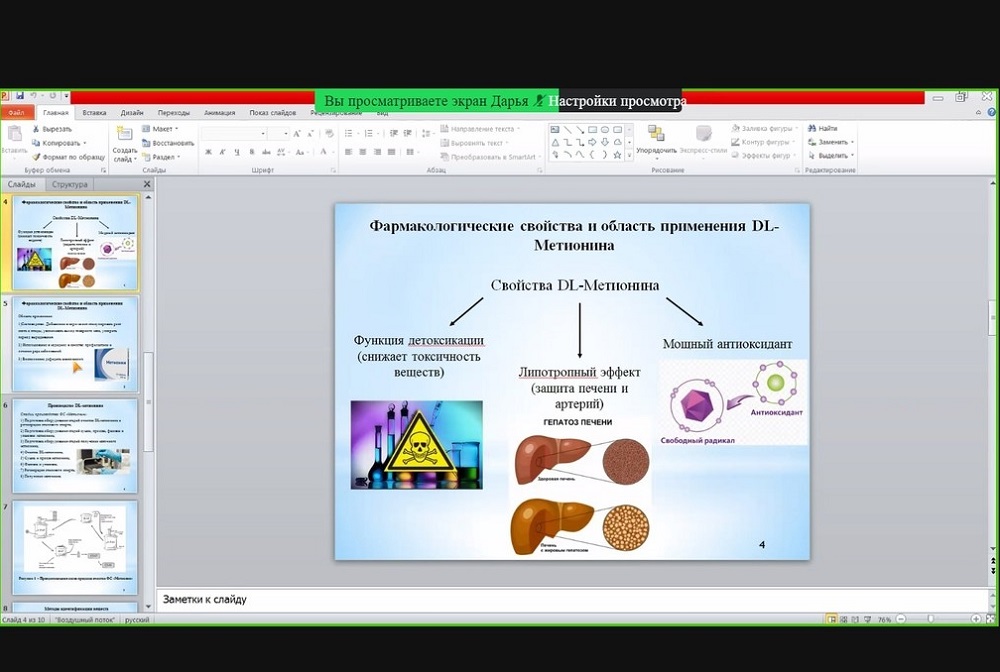1000x672 pixels.
Task: Select slide 6 thumbnail in slides panel
Action: click(x=76, y=445)
